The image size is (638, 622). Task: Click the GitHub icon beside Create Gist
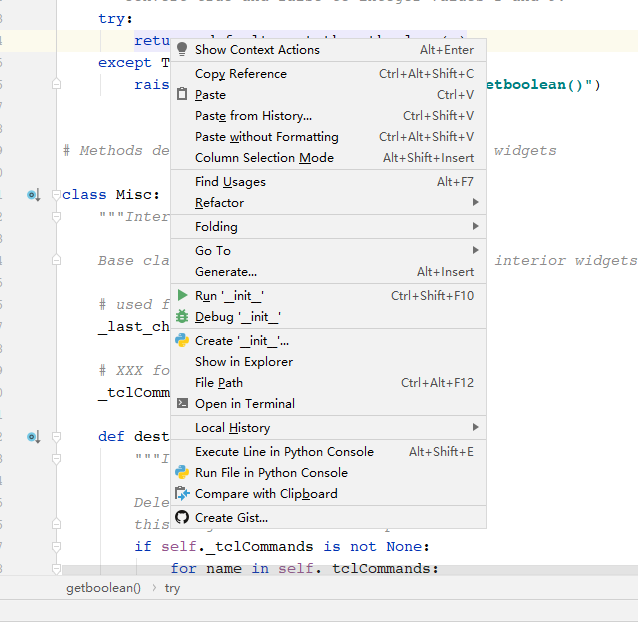point(182,517)
